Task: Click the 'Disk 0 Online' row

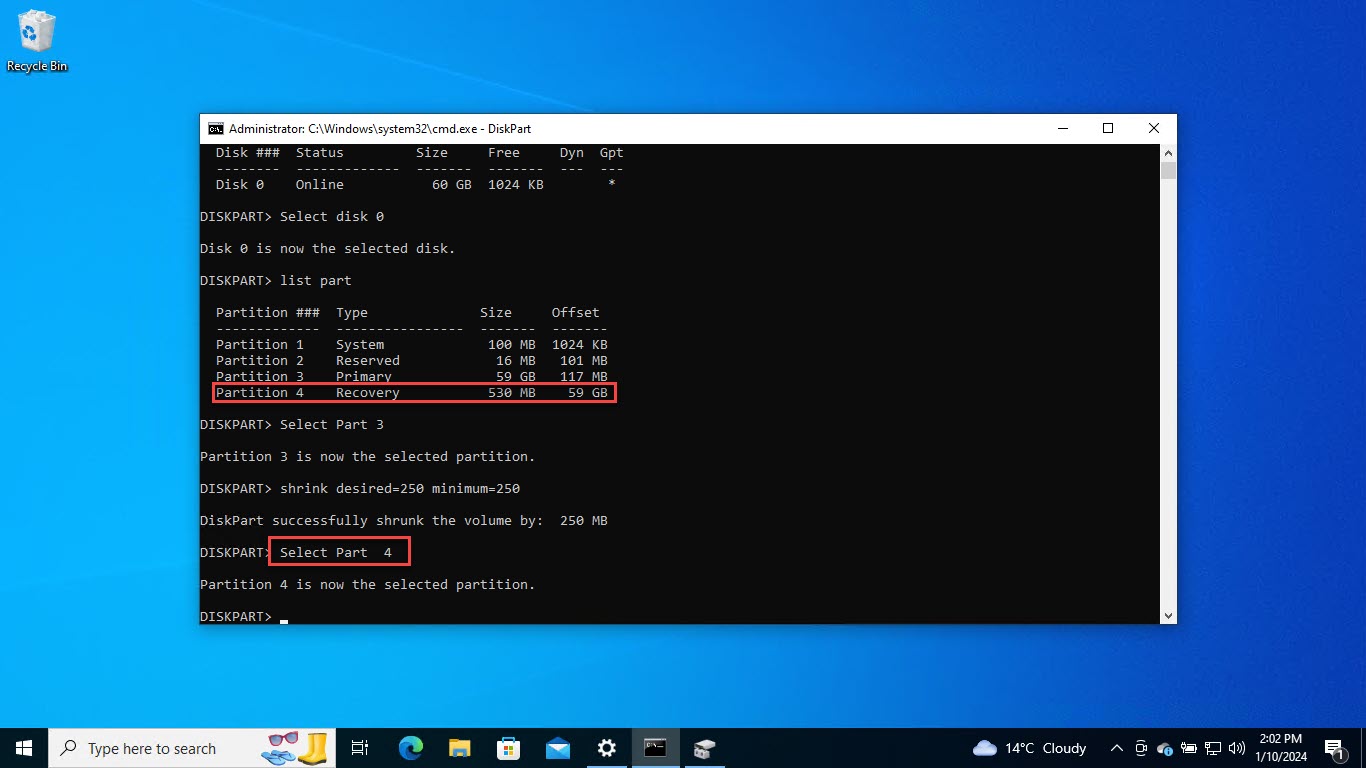Action: (416, 185)
